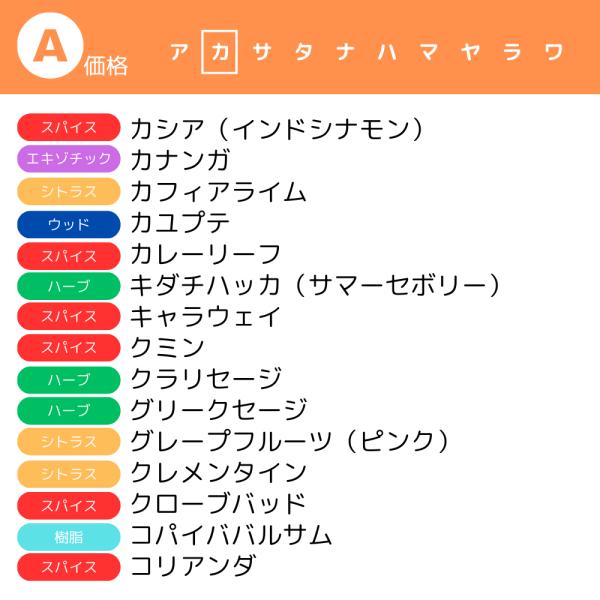
Task: Open the クラリセージ entry
Action: pyautogui.click(x=206, y=379)
